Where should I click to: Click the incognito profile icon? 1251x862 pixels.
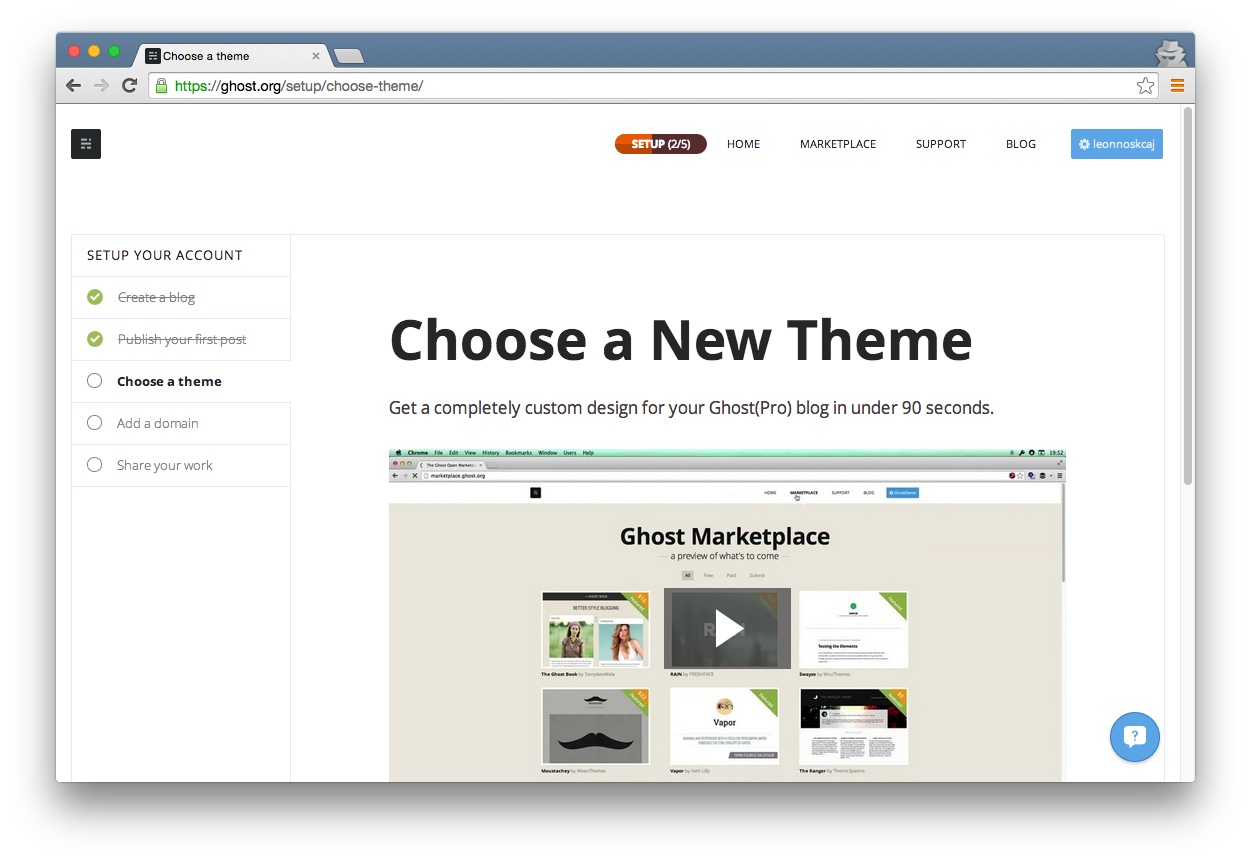pyautogui.click(x=1170, y=54)
